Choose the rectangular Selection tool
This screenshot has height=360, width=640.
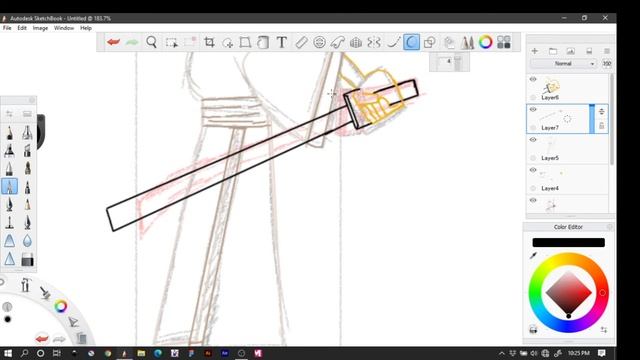pyautogui.click(x=171, y=42)
